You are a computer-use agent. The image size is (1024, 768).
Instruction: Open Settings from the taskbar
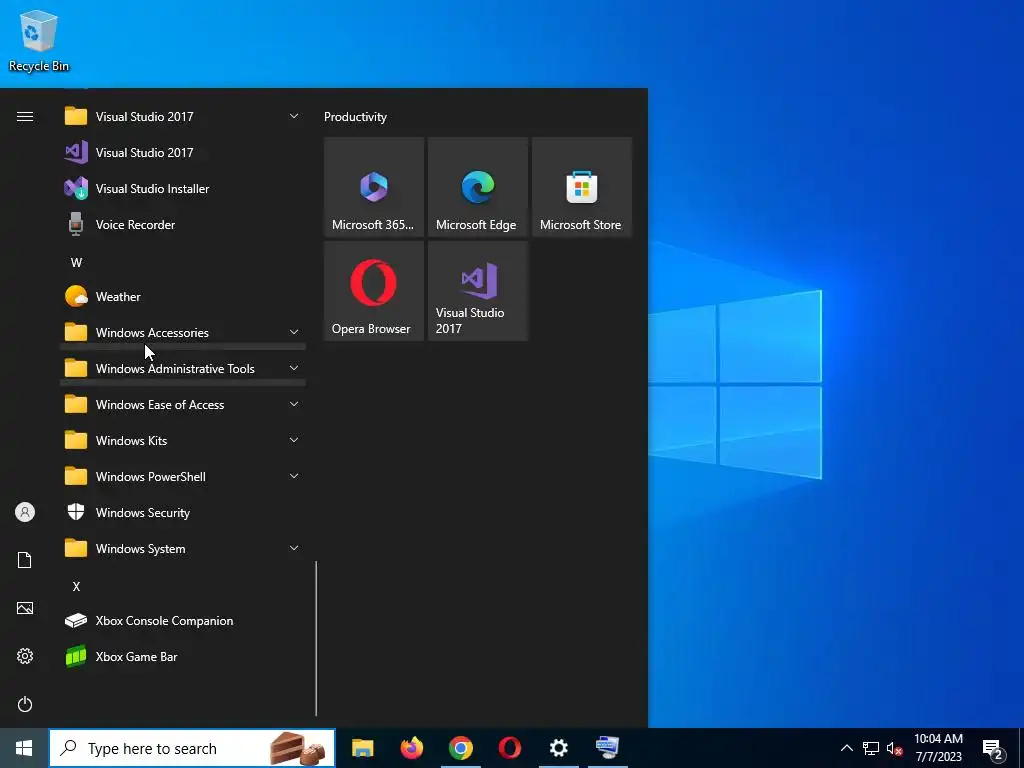558,748
